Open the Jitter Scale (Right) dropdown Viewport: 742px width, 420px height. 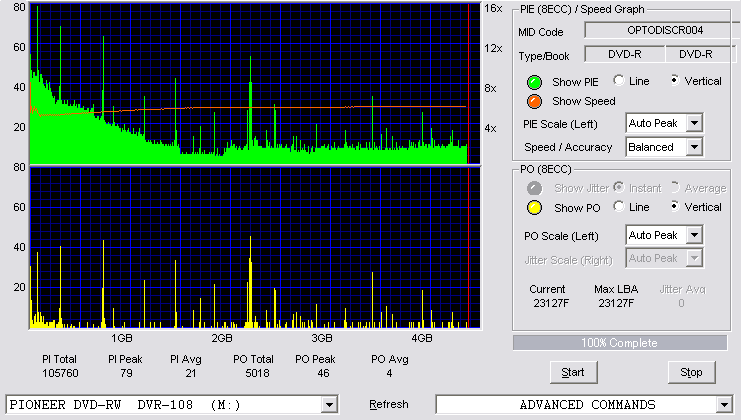click(694, 258)
